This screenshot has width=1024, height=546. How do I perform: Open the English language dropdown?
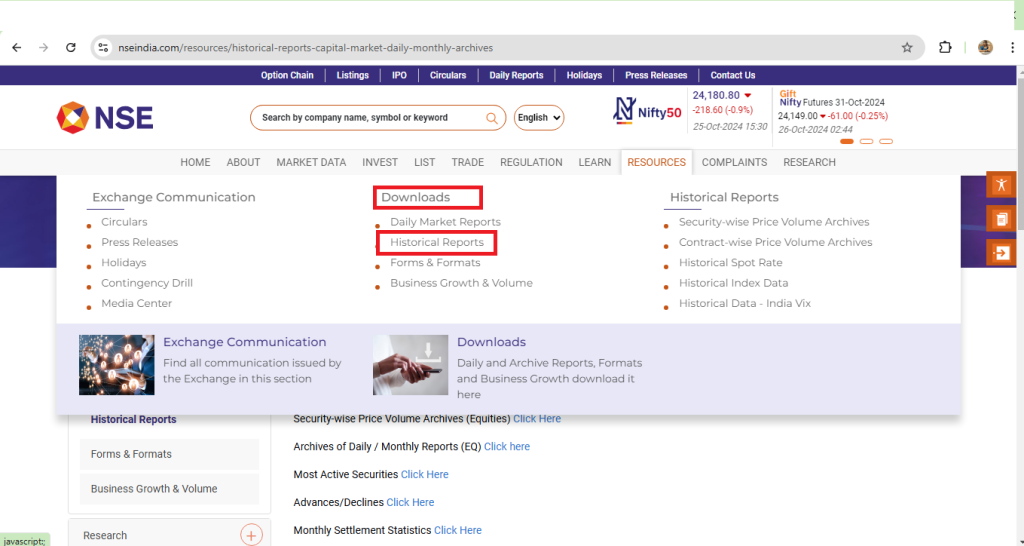point(539,118)
